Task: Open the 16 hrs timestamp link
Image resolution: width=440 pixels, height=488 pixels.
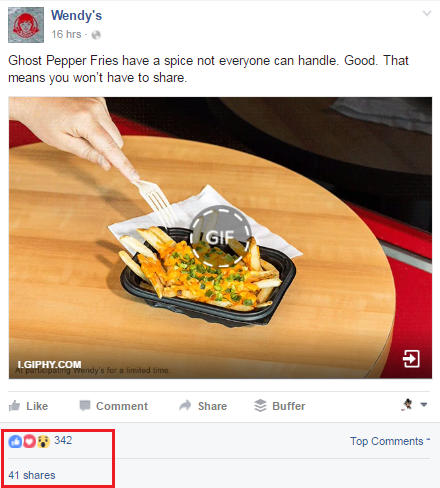Action: click(66, 34)
